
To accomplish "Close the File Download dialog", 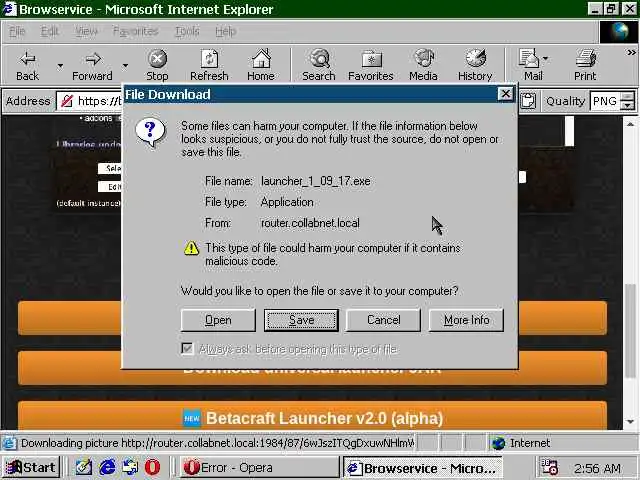I will (505, 94).
